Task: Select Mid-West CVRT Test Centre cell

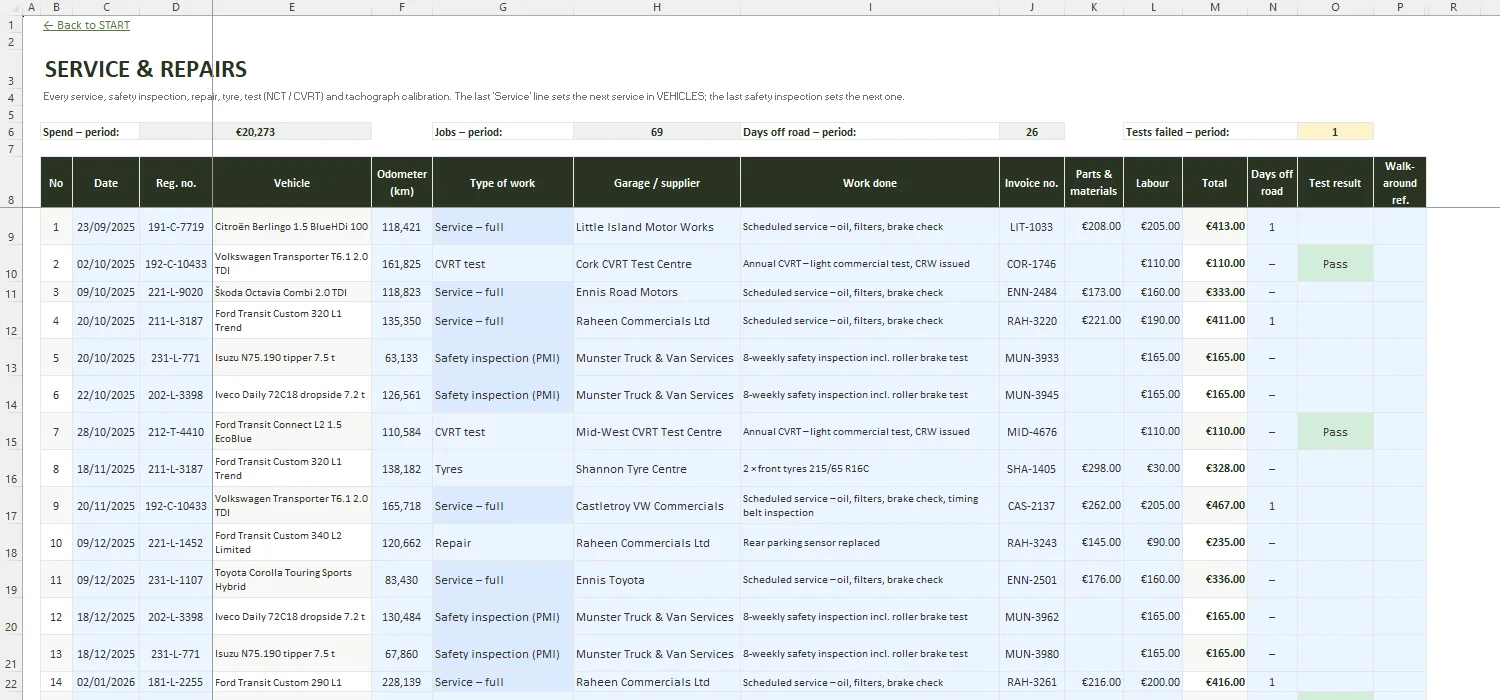Action: tap(657, 432)
